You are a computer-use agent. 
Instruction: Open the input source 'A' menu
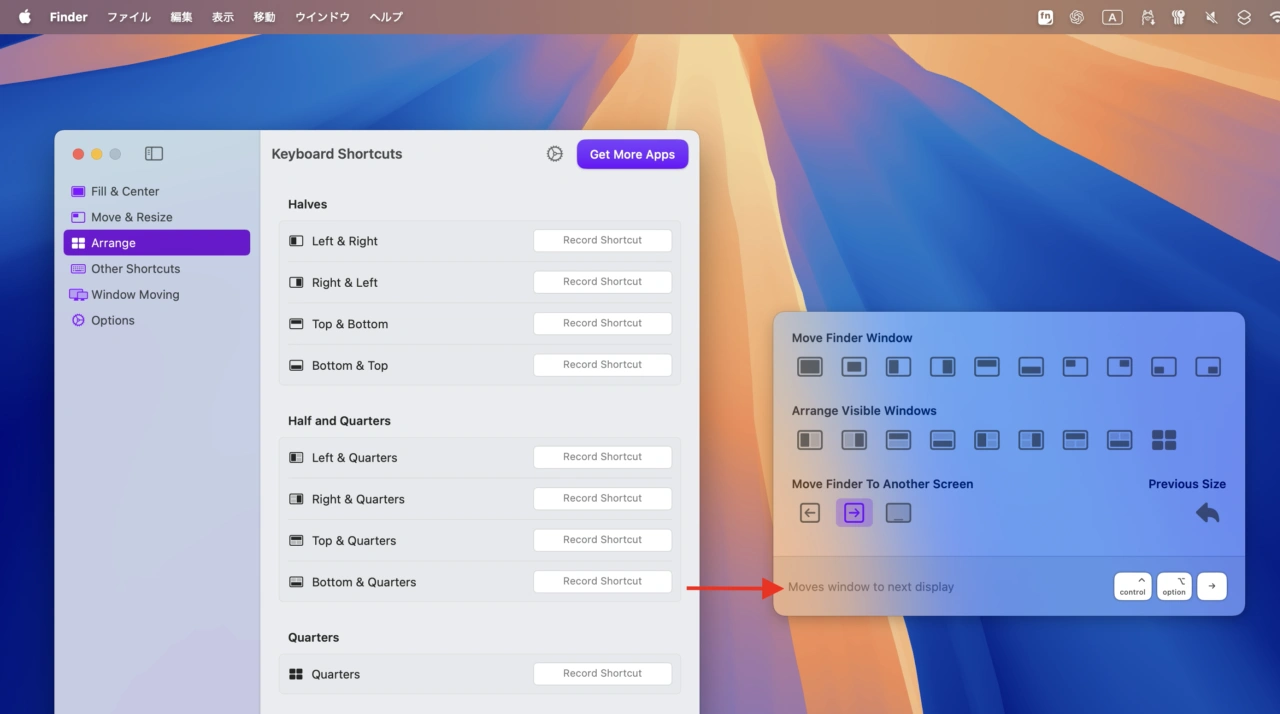tap(1112, 17)
